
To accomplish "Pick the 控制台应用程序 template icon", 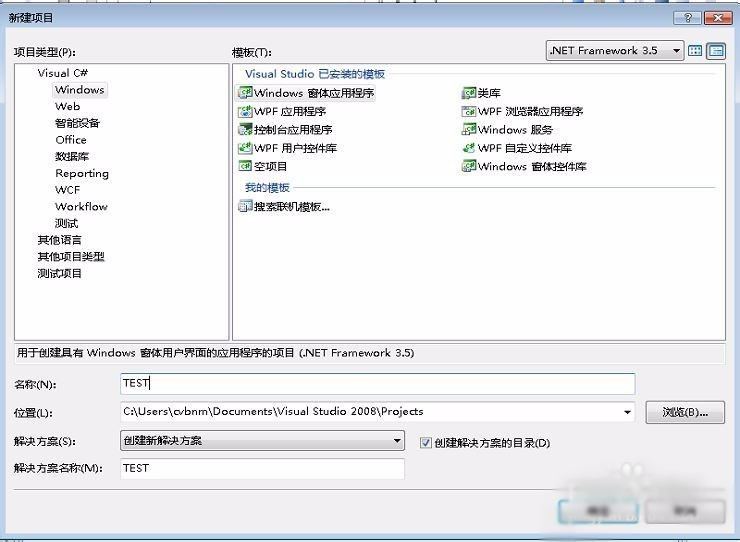I will (245, 129).
